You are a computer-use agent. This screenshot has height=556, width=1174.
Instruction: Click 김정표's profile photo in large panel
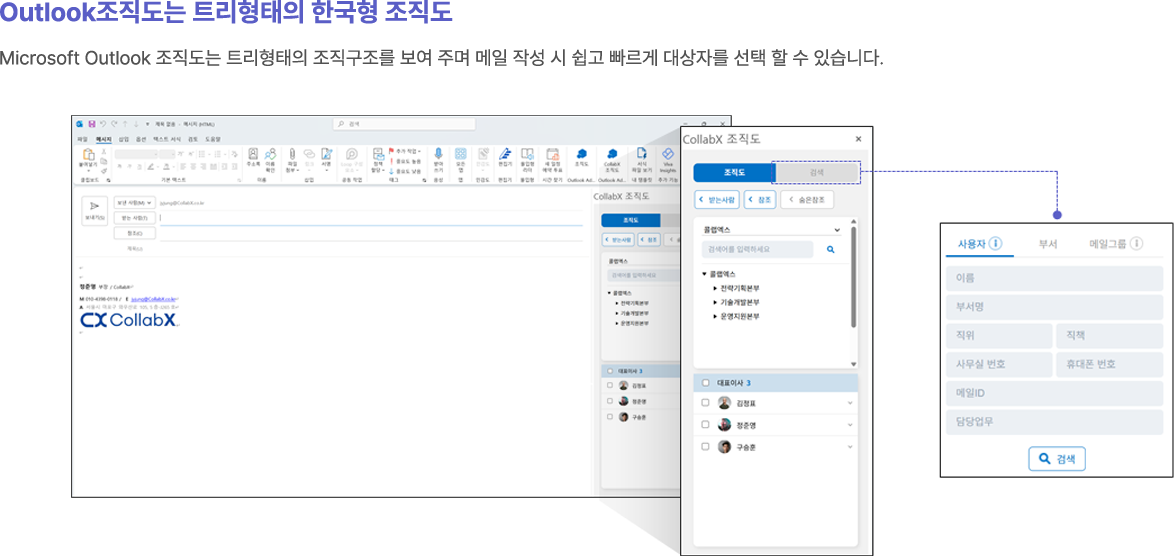724,403
